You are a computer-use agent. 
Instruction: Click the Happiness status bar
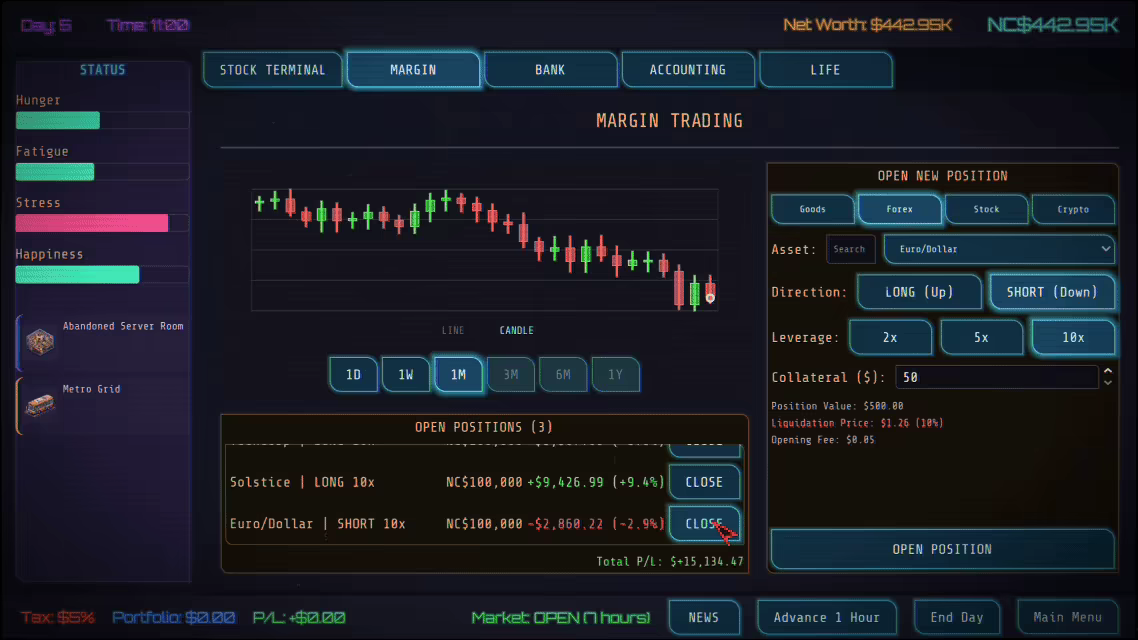(x=102, y=274)
